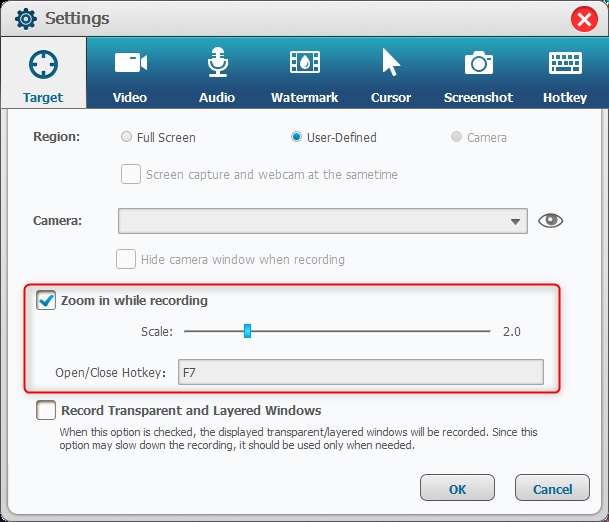Click the Cancel button
The height and width of the screenshot is (522, 609).
pyautogui.click(x=552, y=489)
